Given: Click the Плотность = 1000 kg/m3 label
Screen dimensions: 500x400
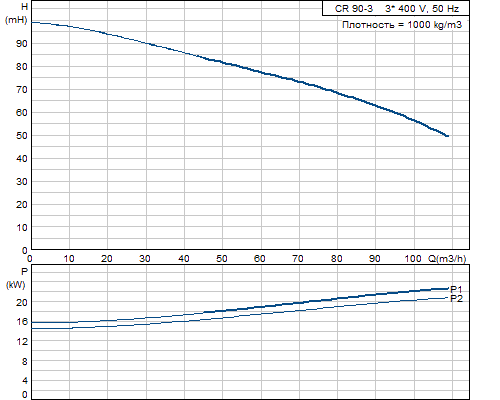Looking at the screenshot, I should [x=402, y=25].
